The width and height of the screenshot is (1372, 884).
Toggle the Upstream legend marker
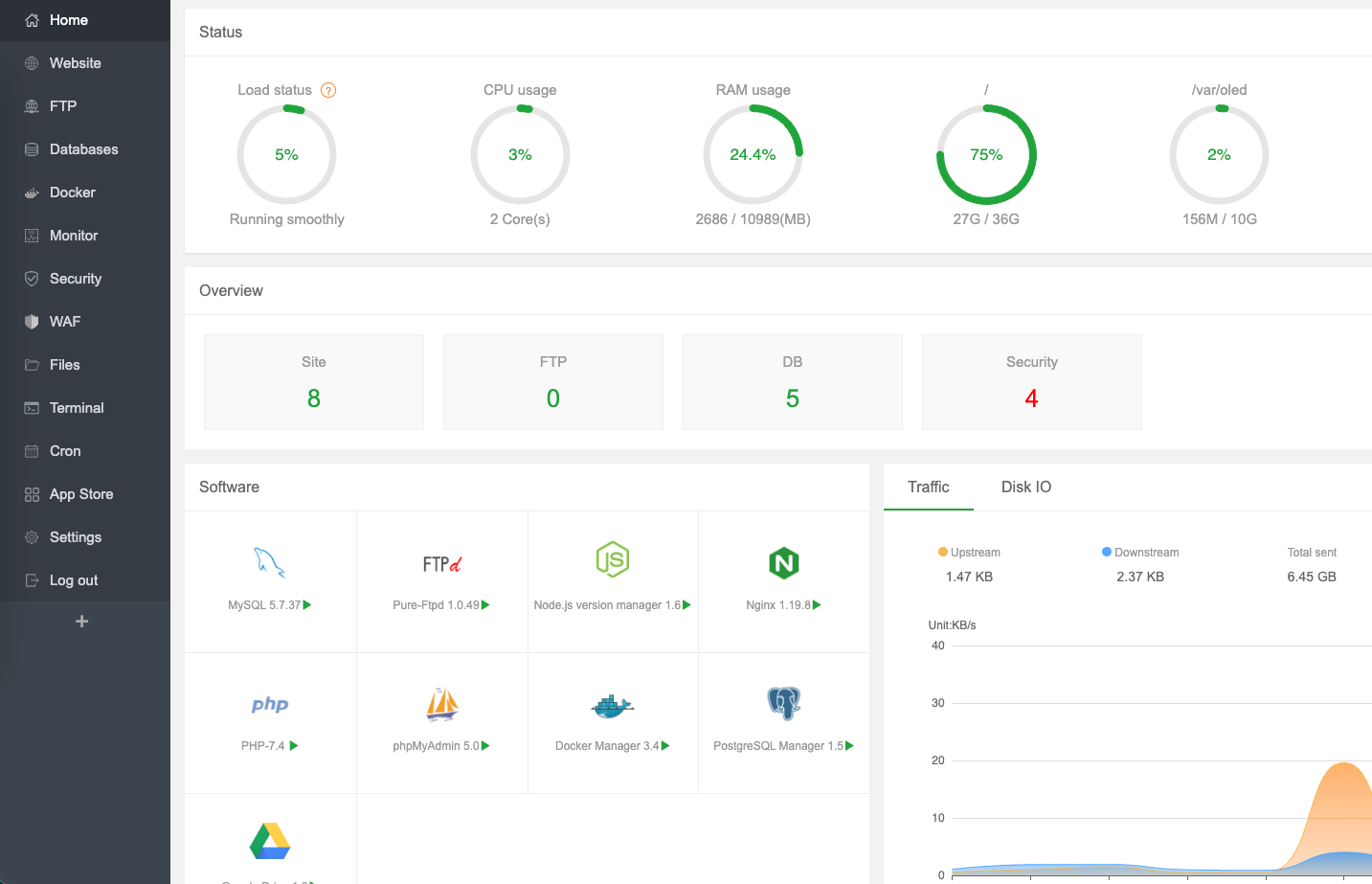coord(943,552)
